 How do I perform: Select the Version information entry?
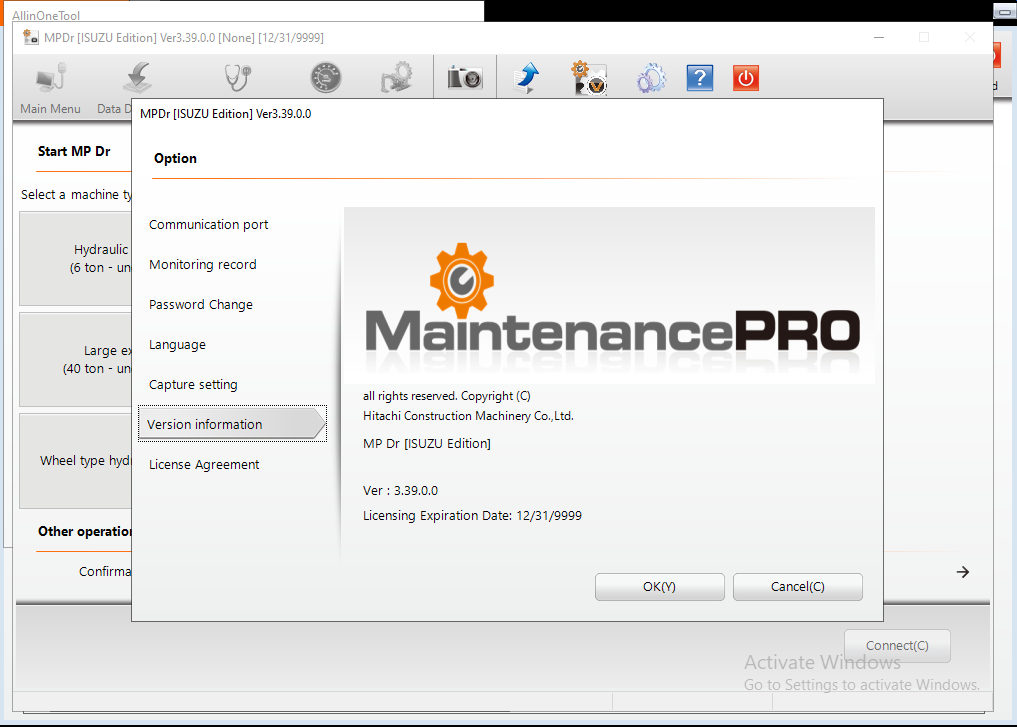(232, 424)
